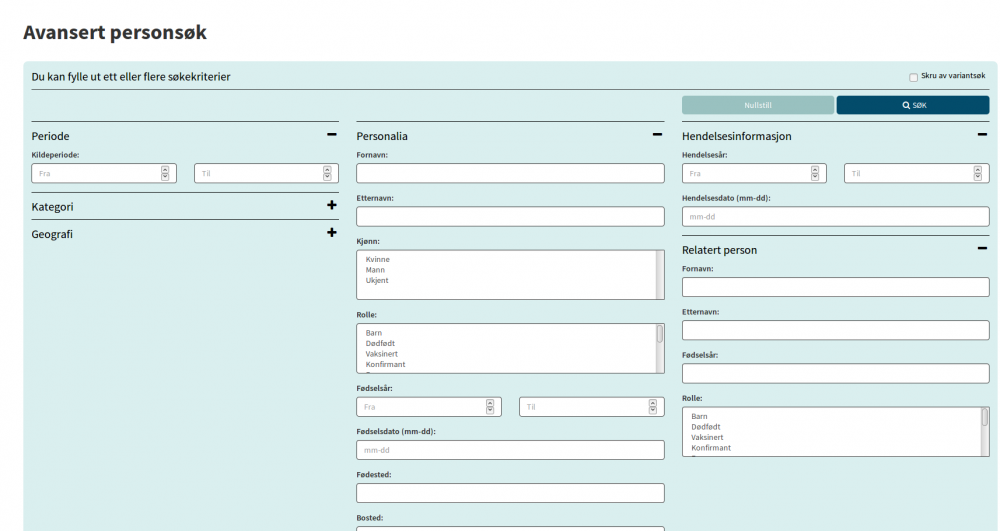Select Barn in Relatert person Rolle list
The width and height of the screenshot is (1000, 531).
tap(699, 416)
